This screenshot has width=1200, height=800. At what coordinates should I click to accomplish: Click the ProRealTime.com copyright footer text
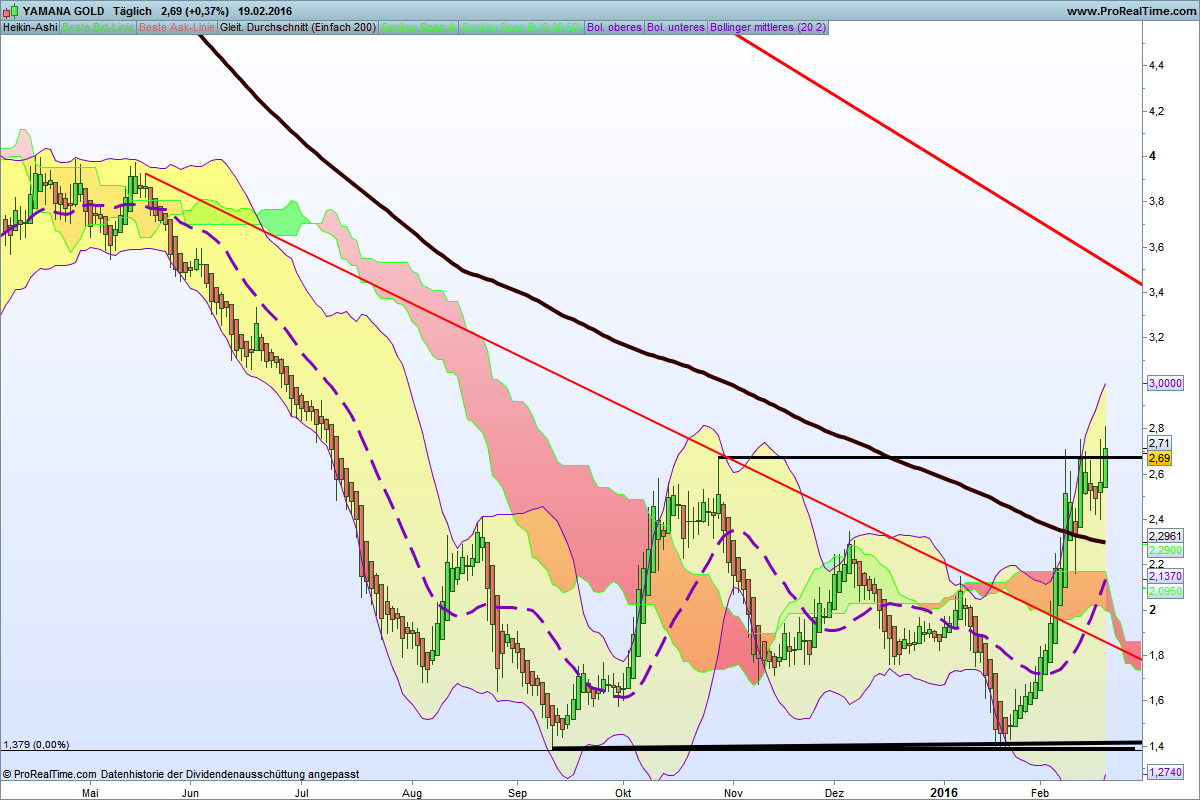180,774
